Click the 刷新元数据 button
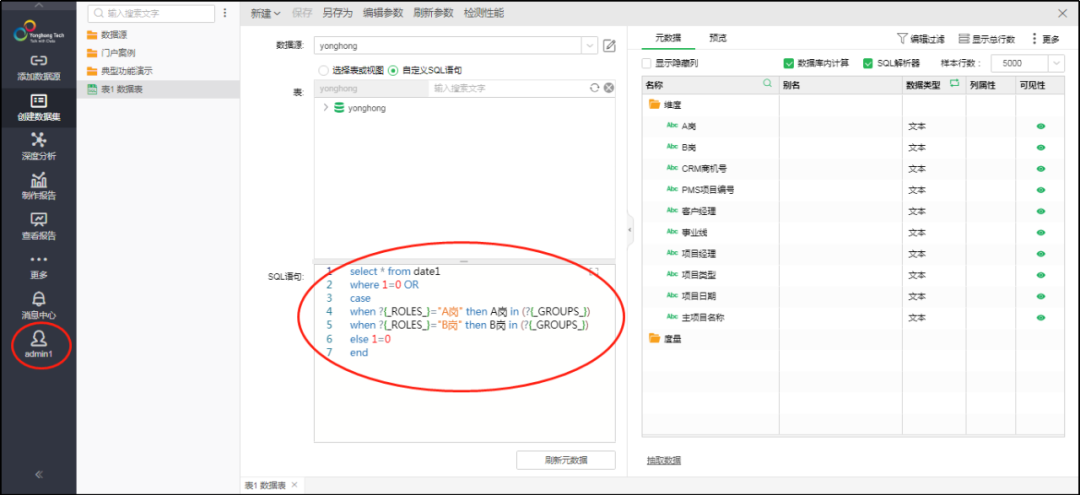Viewport: 1080px width, 495px height. (x=565, y=460)
